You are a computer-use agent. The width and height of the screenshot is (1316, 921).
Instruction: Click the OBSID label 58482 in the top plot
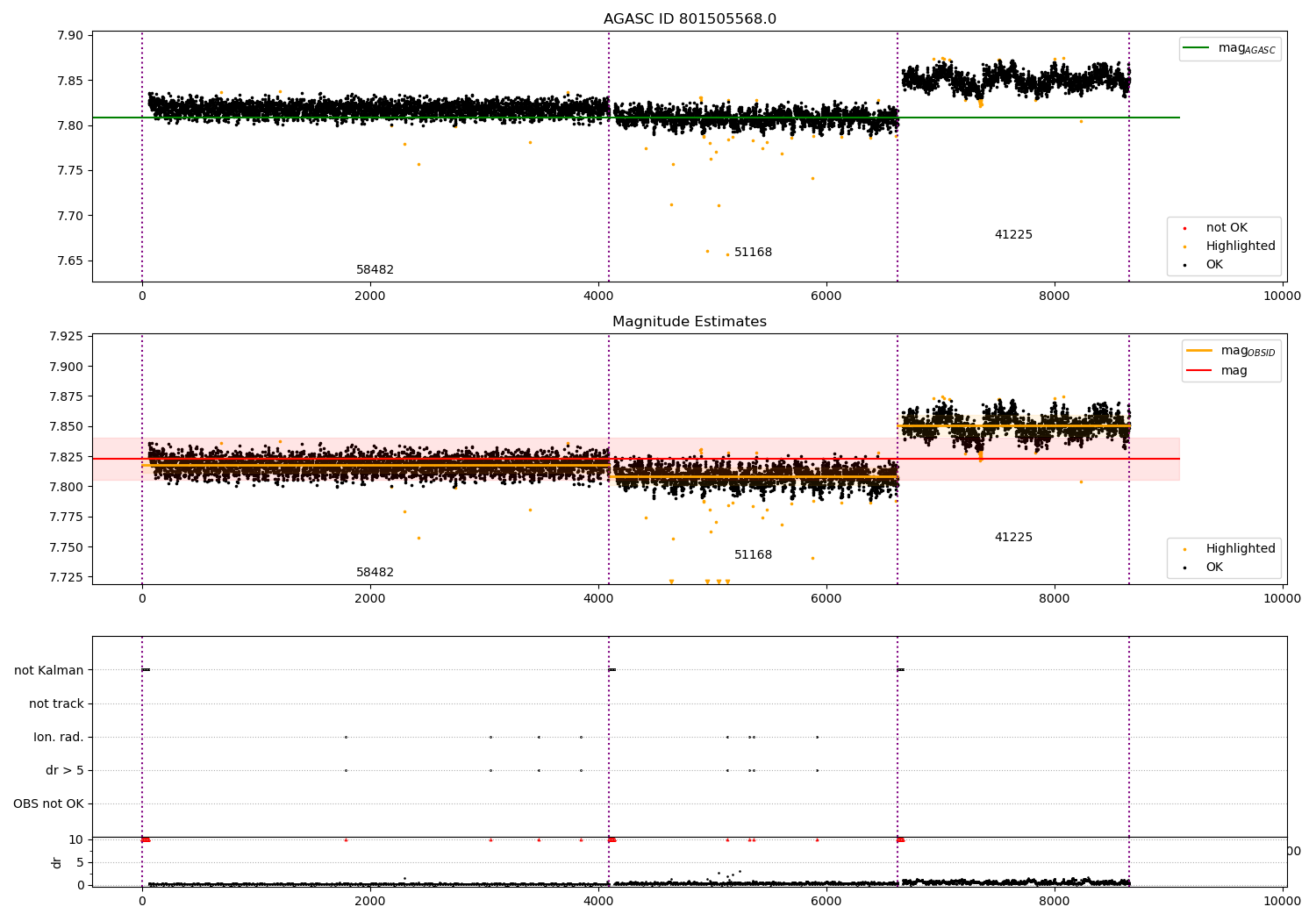375,270
